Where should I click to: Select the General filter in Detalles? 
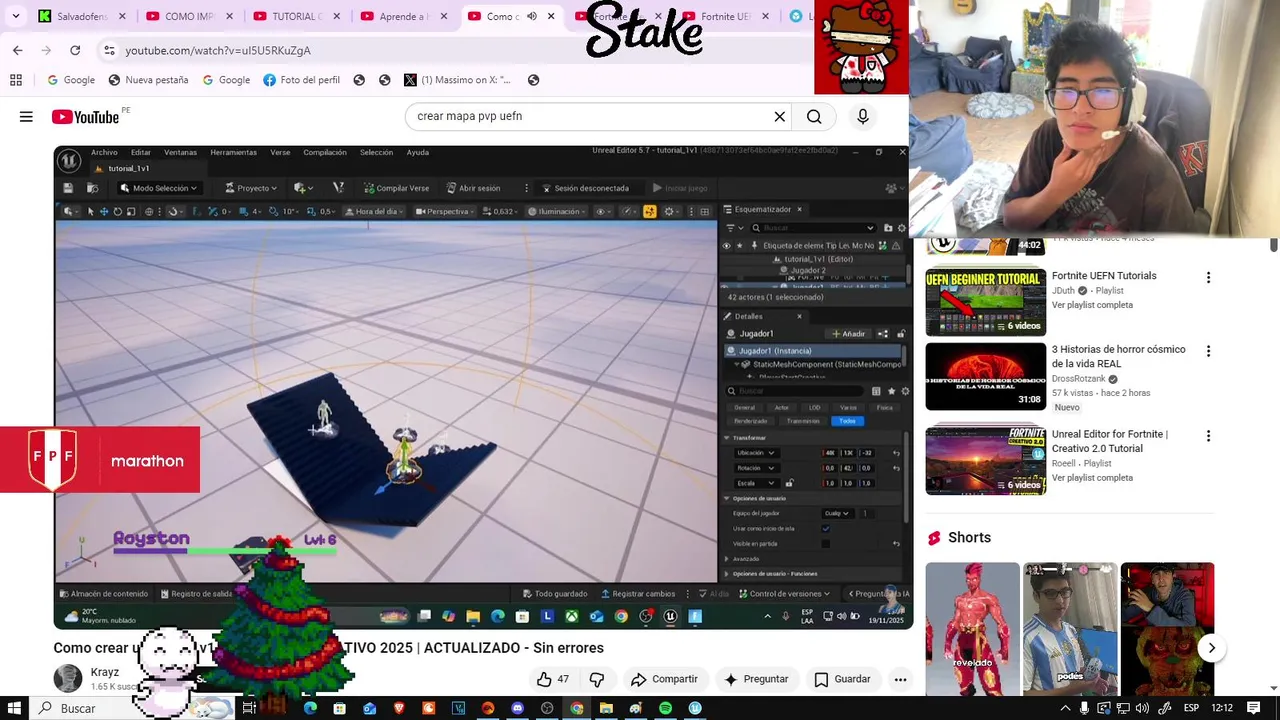[x=745, y=407]
